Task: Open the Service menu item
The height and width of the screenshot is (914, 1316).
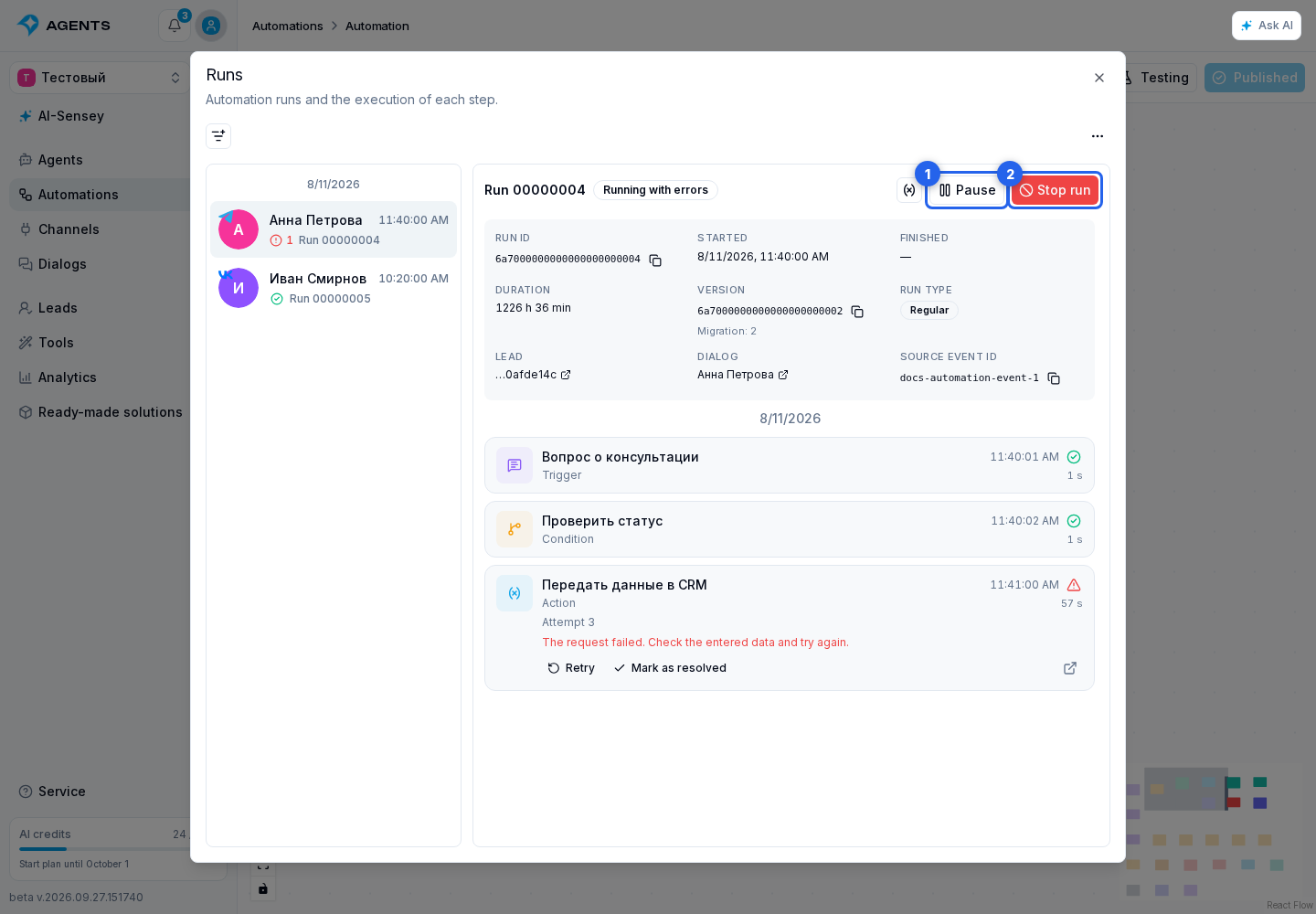Action: point(100,792)
